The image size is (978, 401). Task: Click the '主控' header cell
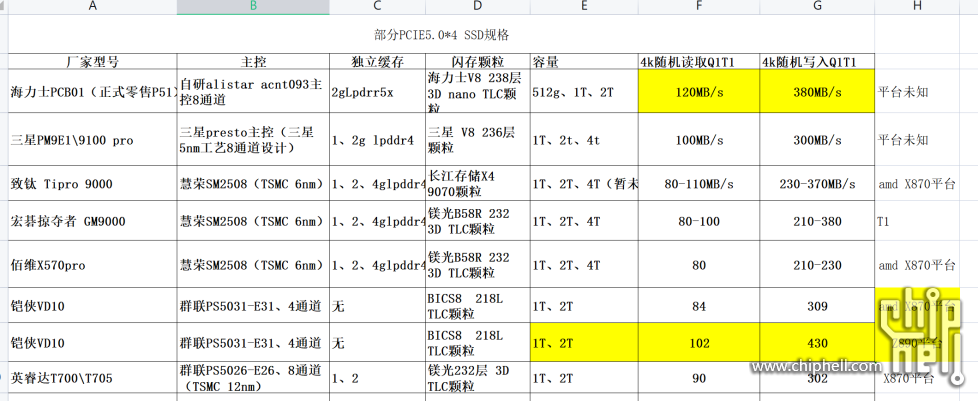tap(253, 62)
